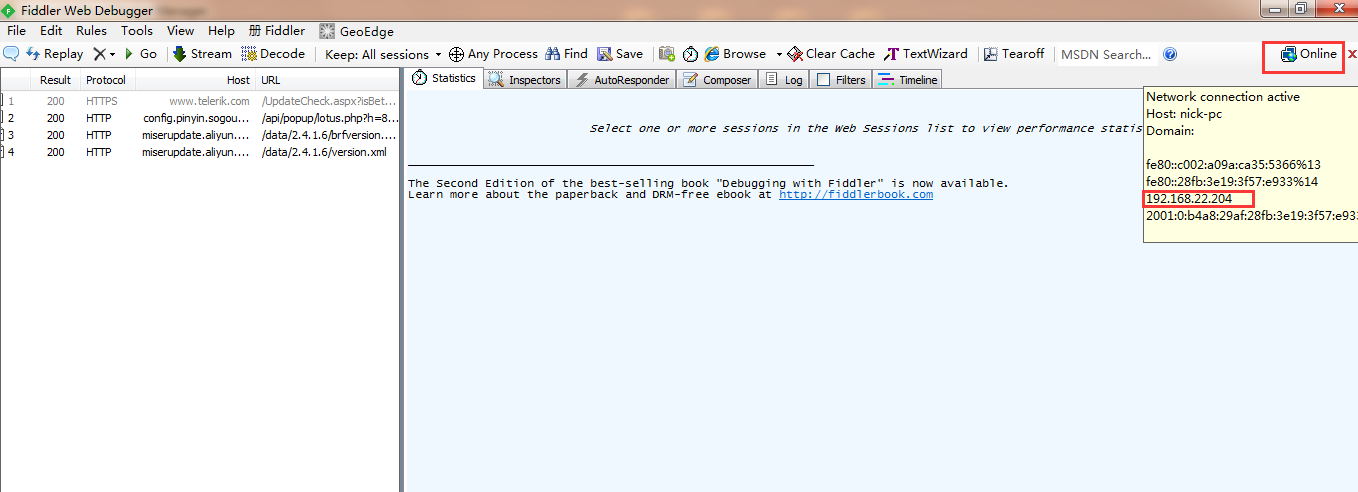Click Clear Cache in the toolbar

pyautogui.click(x=831, y=54)
